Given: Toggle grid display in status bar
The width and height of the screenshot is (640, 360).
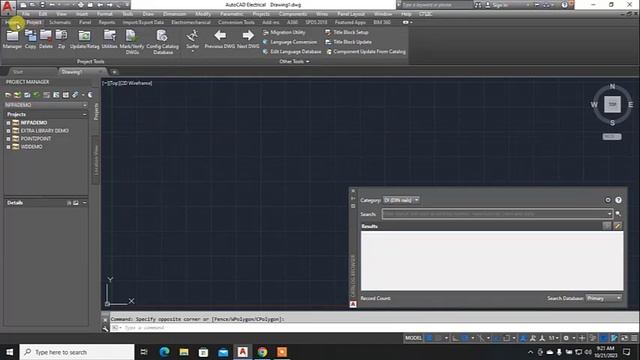Looking at the screenshot, I should click(429, 338).
